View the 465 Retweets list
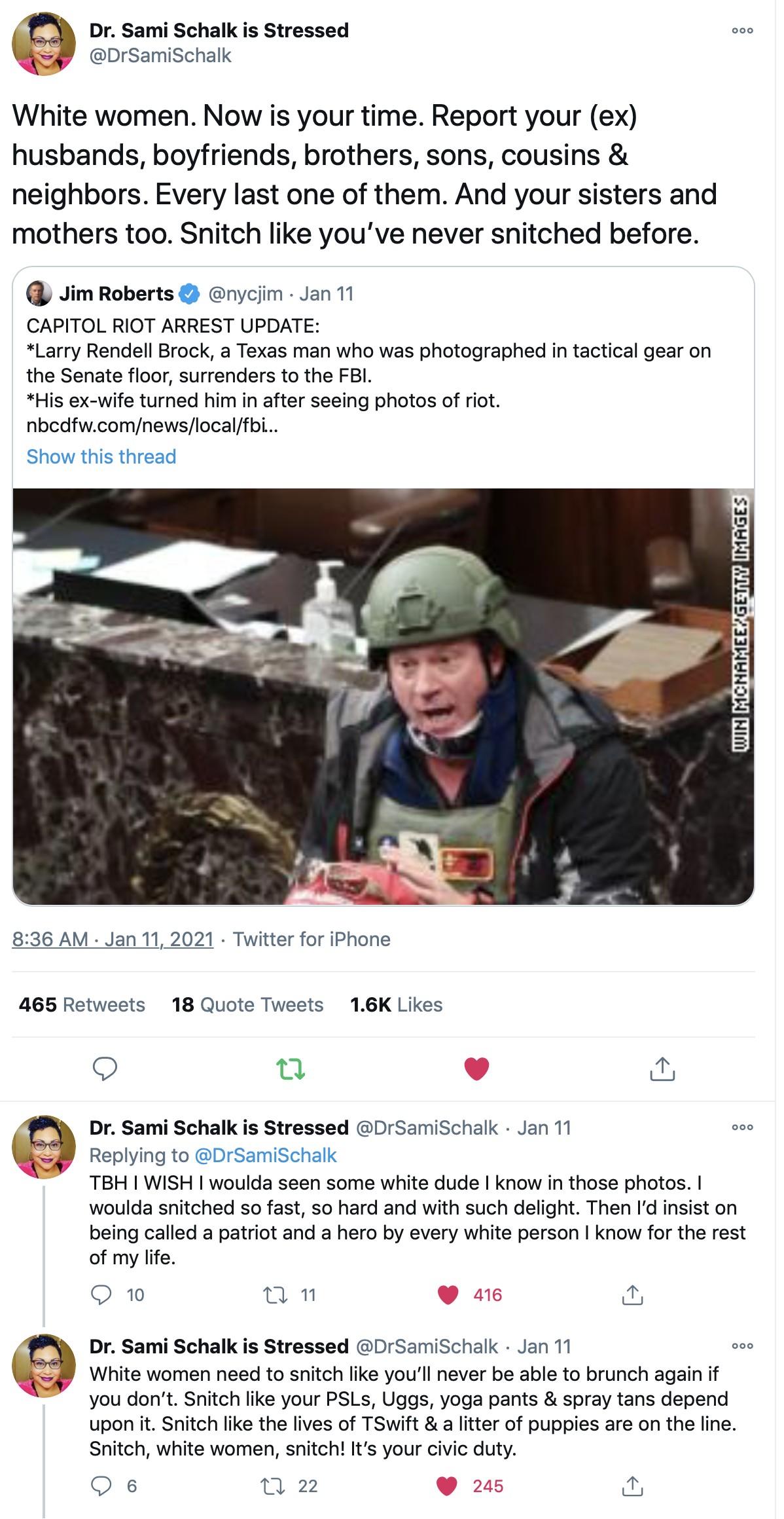Screen dimensions: 784x1519 [82, 1004]
